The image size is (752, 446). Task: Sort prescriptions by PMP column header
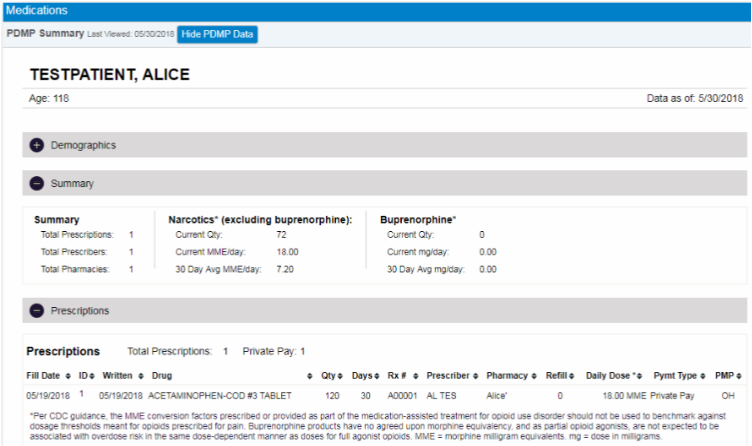coord(727,376)
